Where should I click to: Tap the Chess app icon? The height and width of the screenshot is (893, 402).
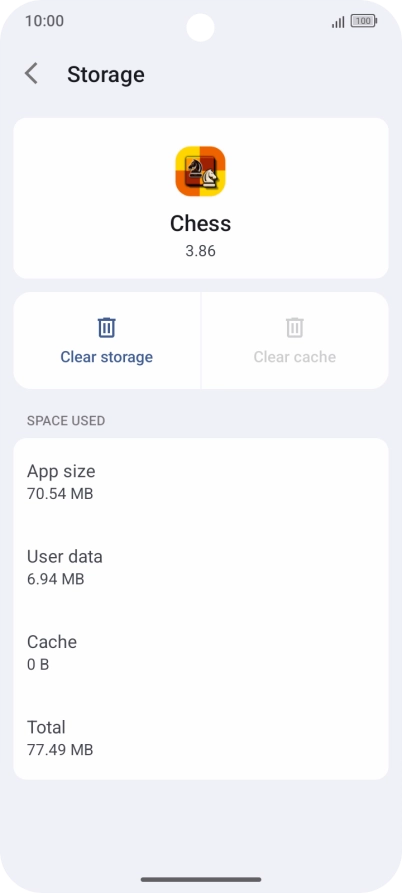(x=200, y=171)
